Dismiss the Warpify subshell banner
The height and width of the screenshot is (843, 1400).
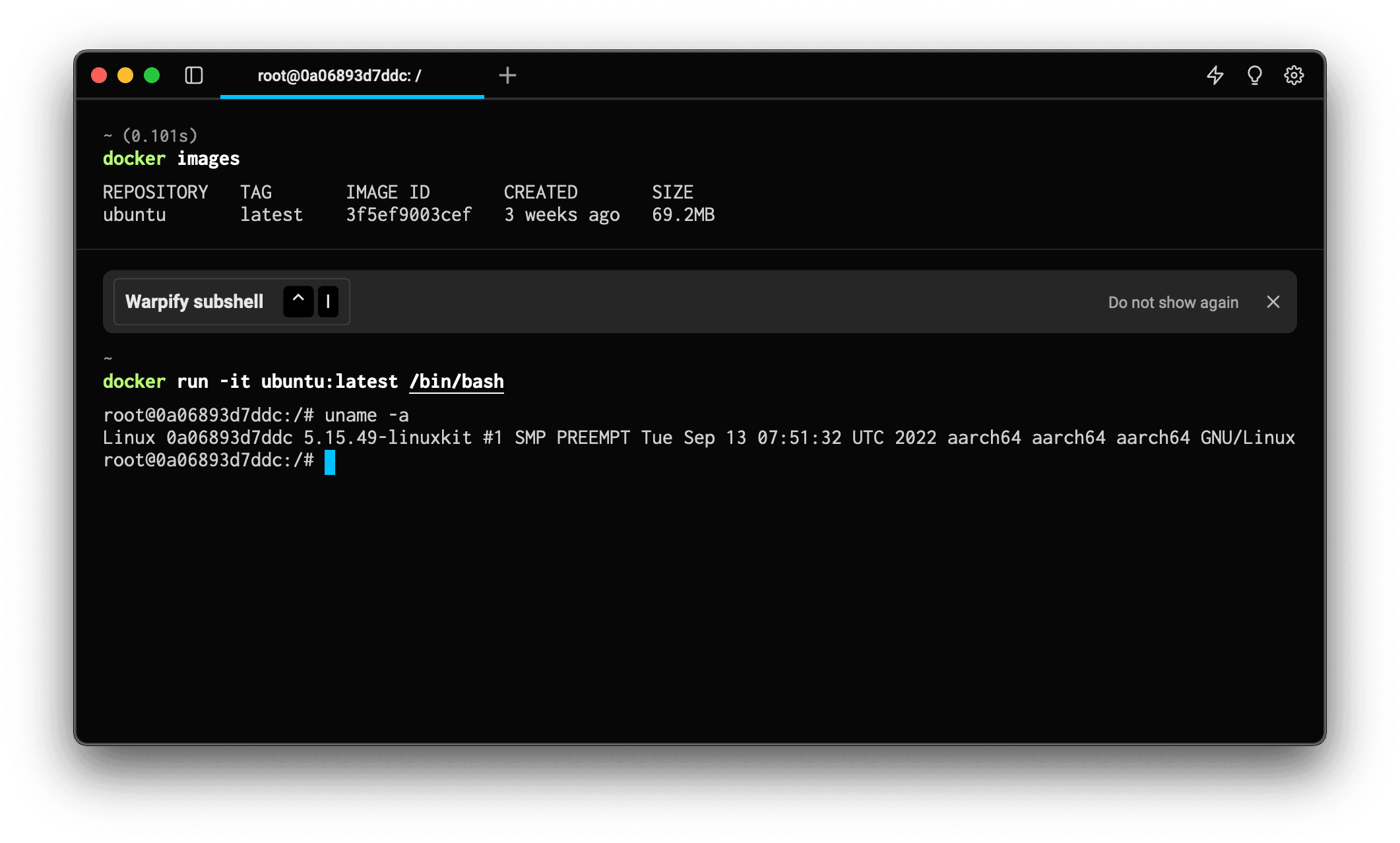click(x=1273, y=301)
